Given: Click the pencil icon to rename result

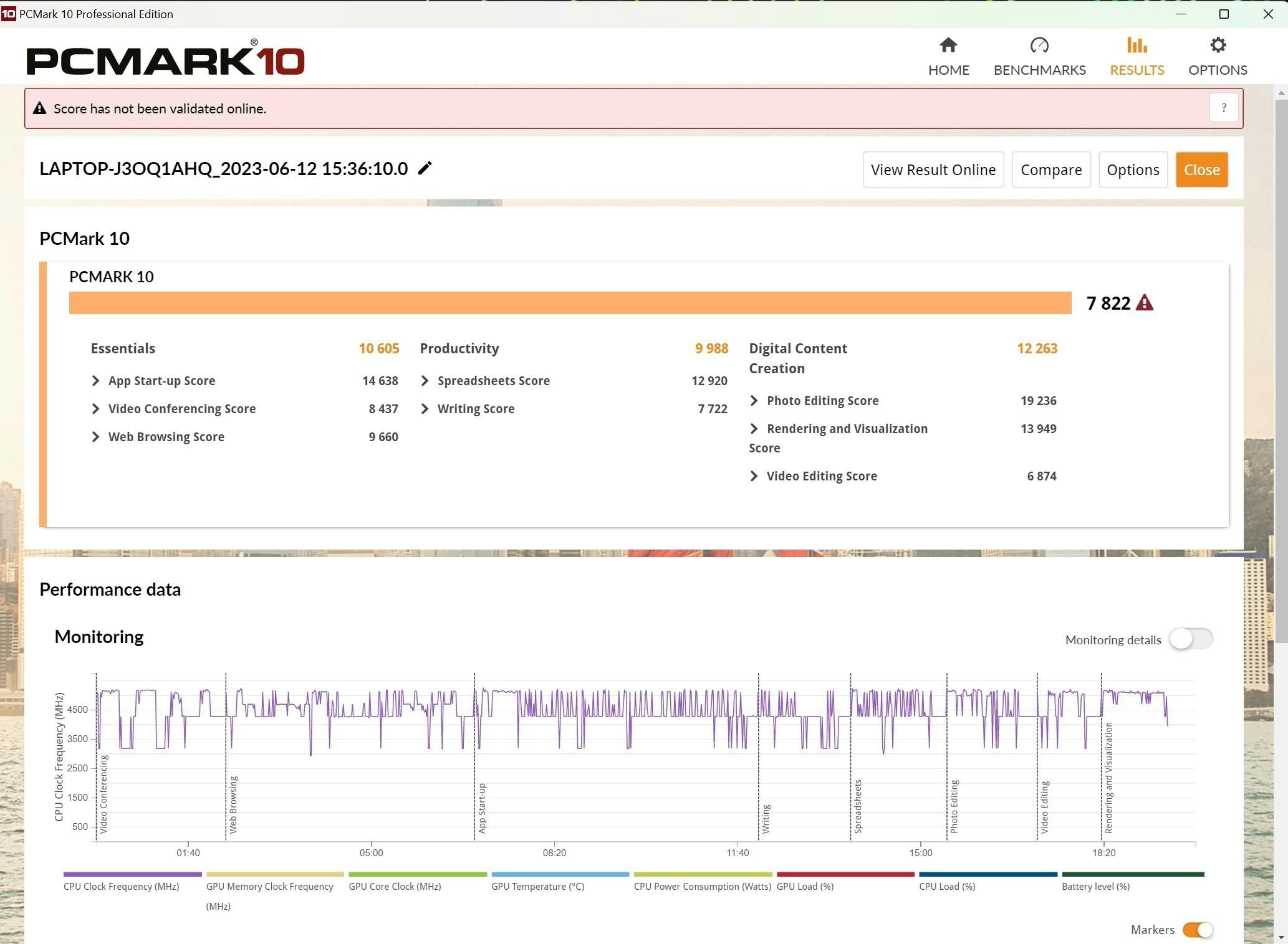Looking at the screenshot, I should [425, 168].
